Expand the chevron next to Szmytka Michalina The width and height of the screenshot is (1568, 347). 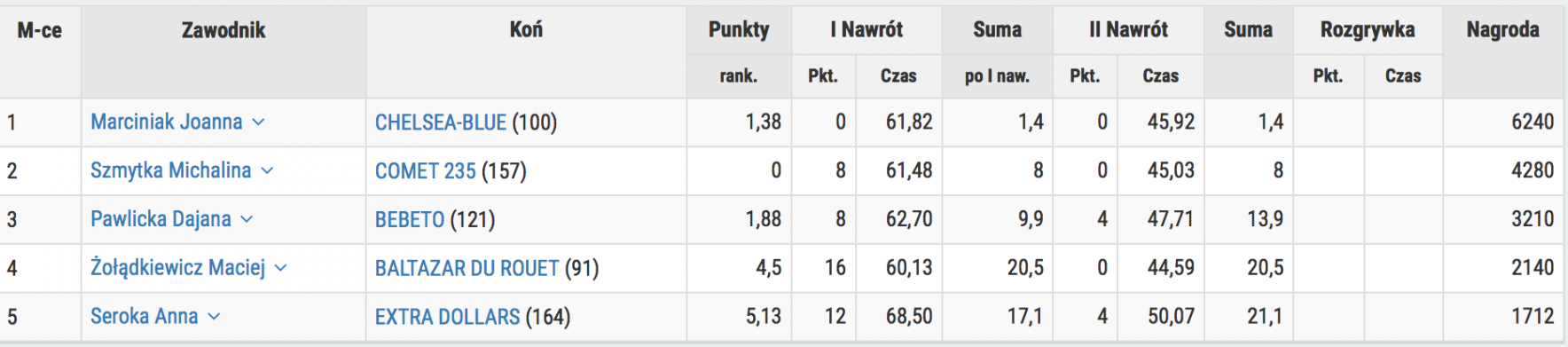point(267,171)
